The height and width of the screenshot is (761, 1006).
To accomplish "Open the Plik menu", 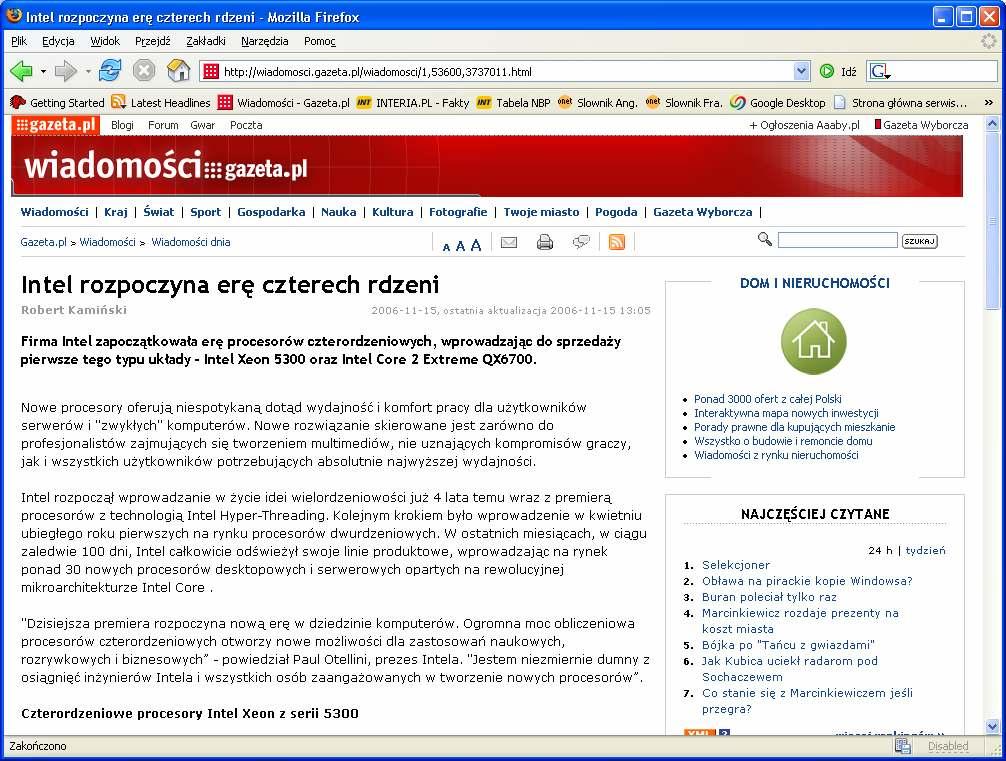I will point(19,41).
